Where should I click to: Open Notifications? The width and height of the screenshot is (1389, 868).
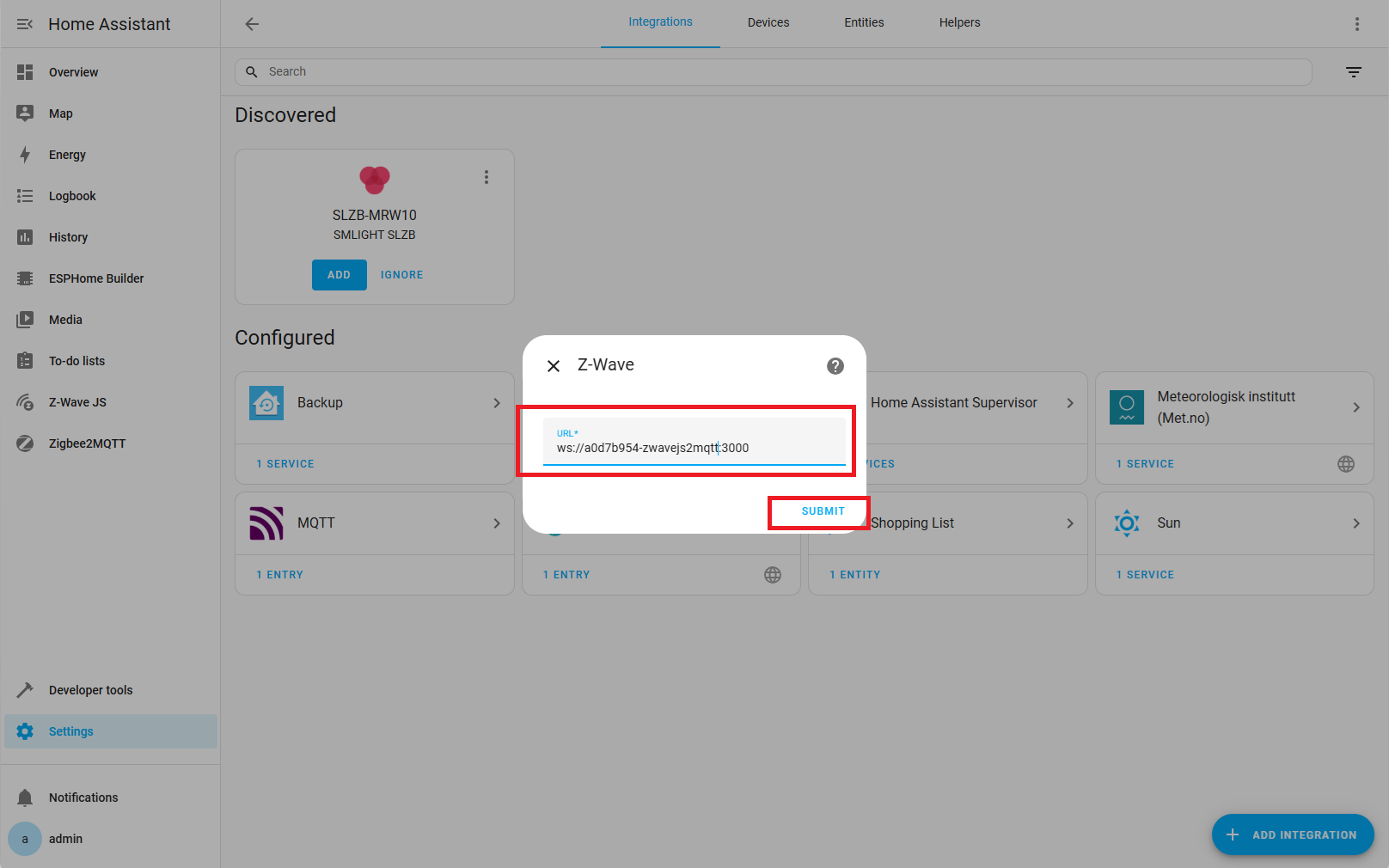coord(110,798)
